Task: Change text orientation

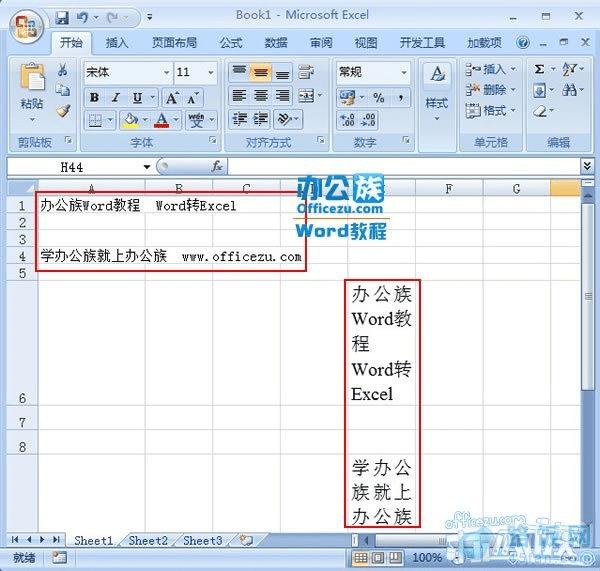Action: click(x=285, y=119)
